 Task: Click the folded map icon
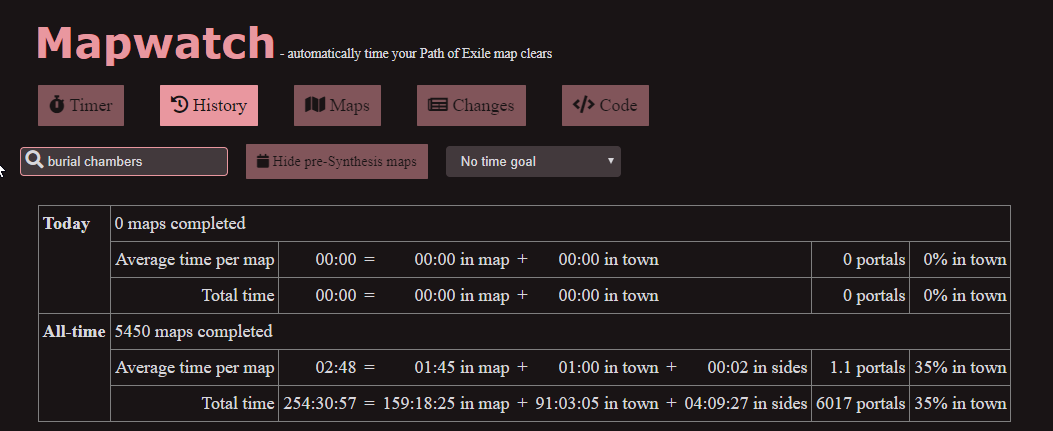coord(315,105)
